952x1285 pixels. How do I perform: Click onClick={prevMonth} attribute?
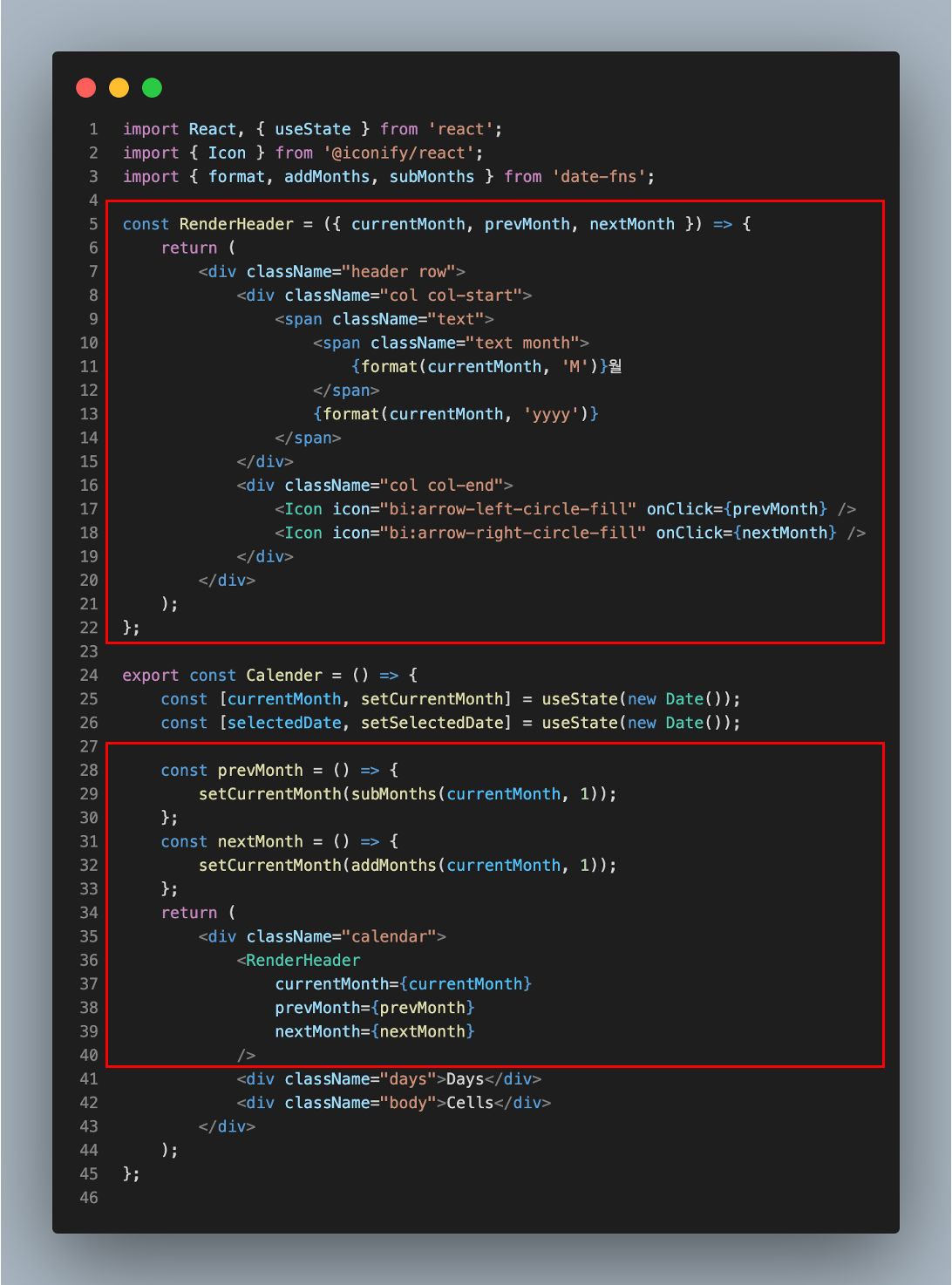point(737,508)
